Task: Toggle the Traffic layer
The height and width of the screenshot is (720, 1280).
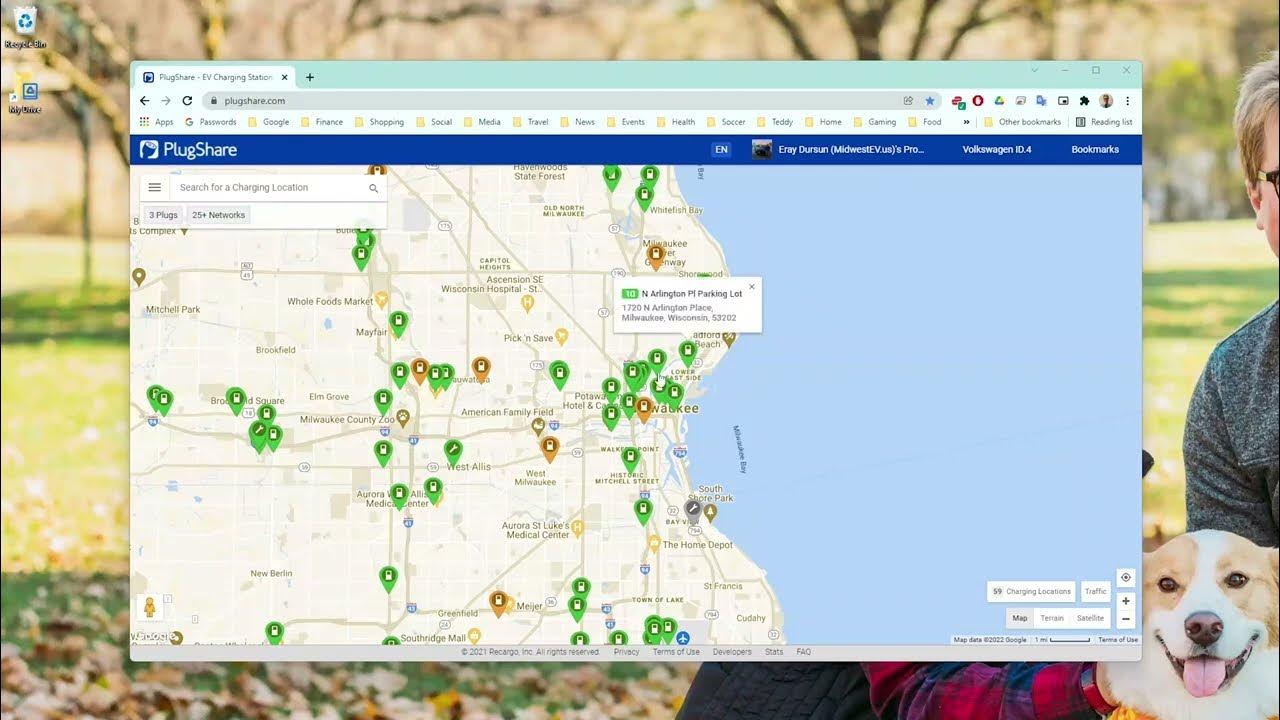Action: pos(1096,591)
